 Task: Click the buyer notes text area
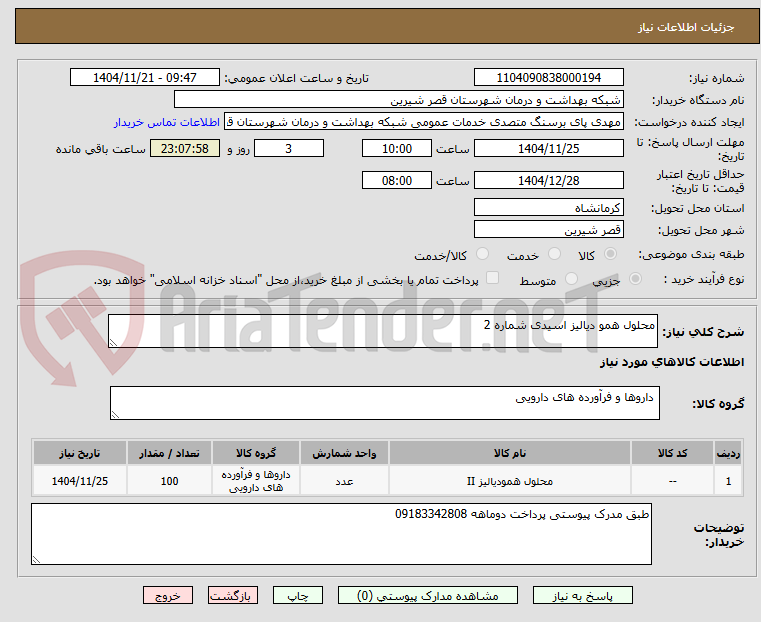click(341, 534)
